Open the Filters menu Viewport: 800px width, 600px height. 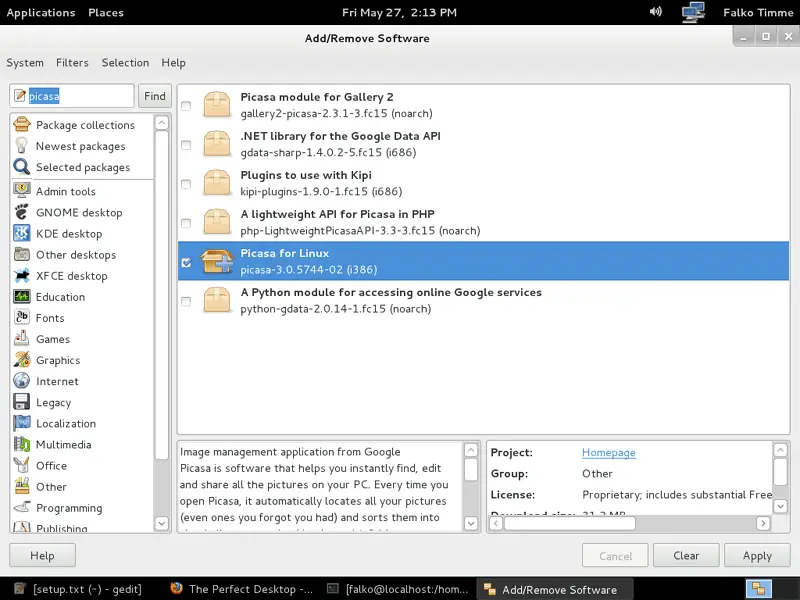[72, 63]
